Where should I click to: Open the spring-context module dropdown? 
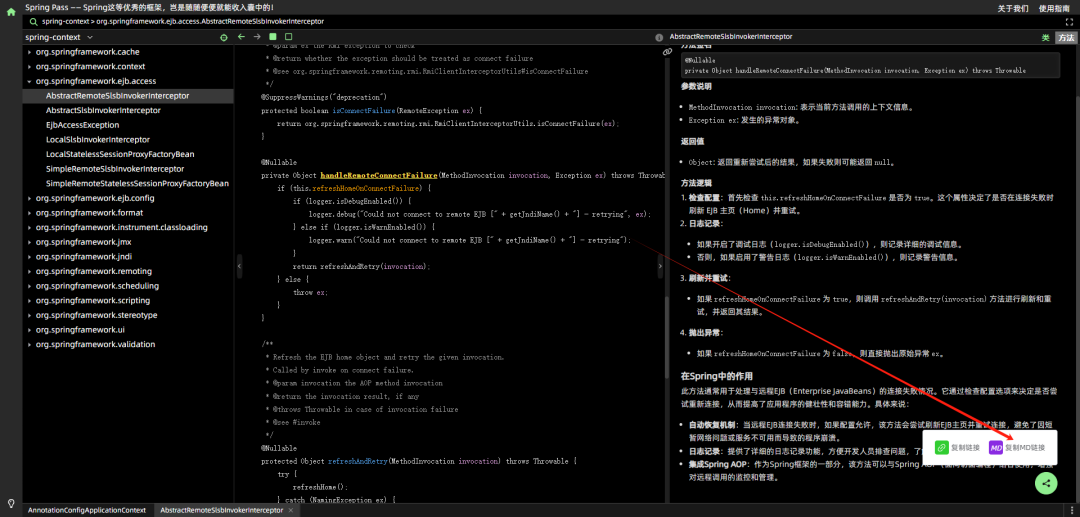(x=59, y=37)
